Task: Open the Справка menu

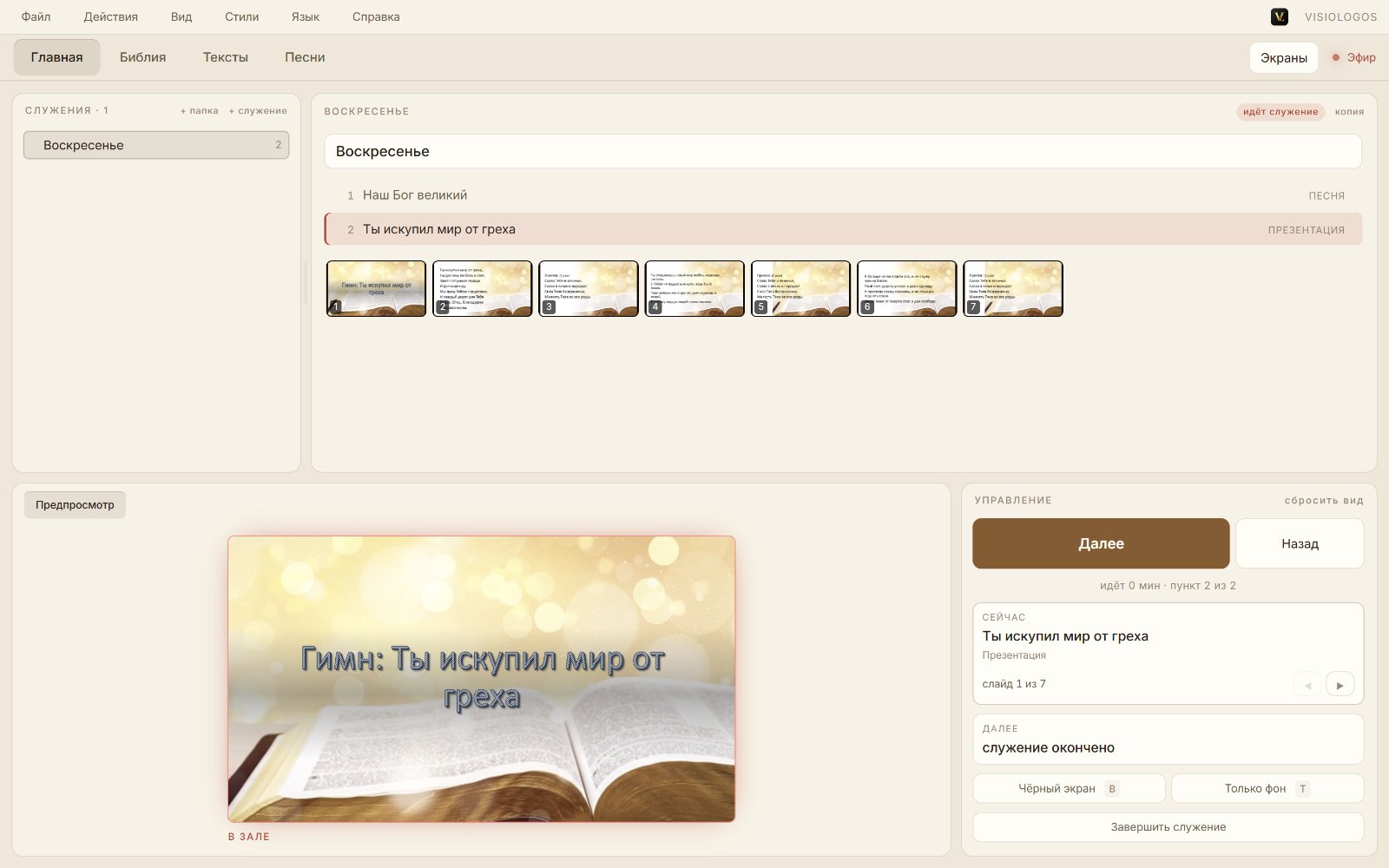Action: click(376, 16)
